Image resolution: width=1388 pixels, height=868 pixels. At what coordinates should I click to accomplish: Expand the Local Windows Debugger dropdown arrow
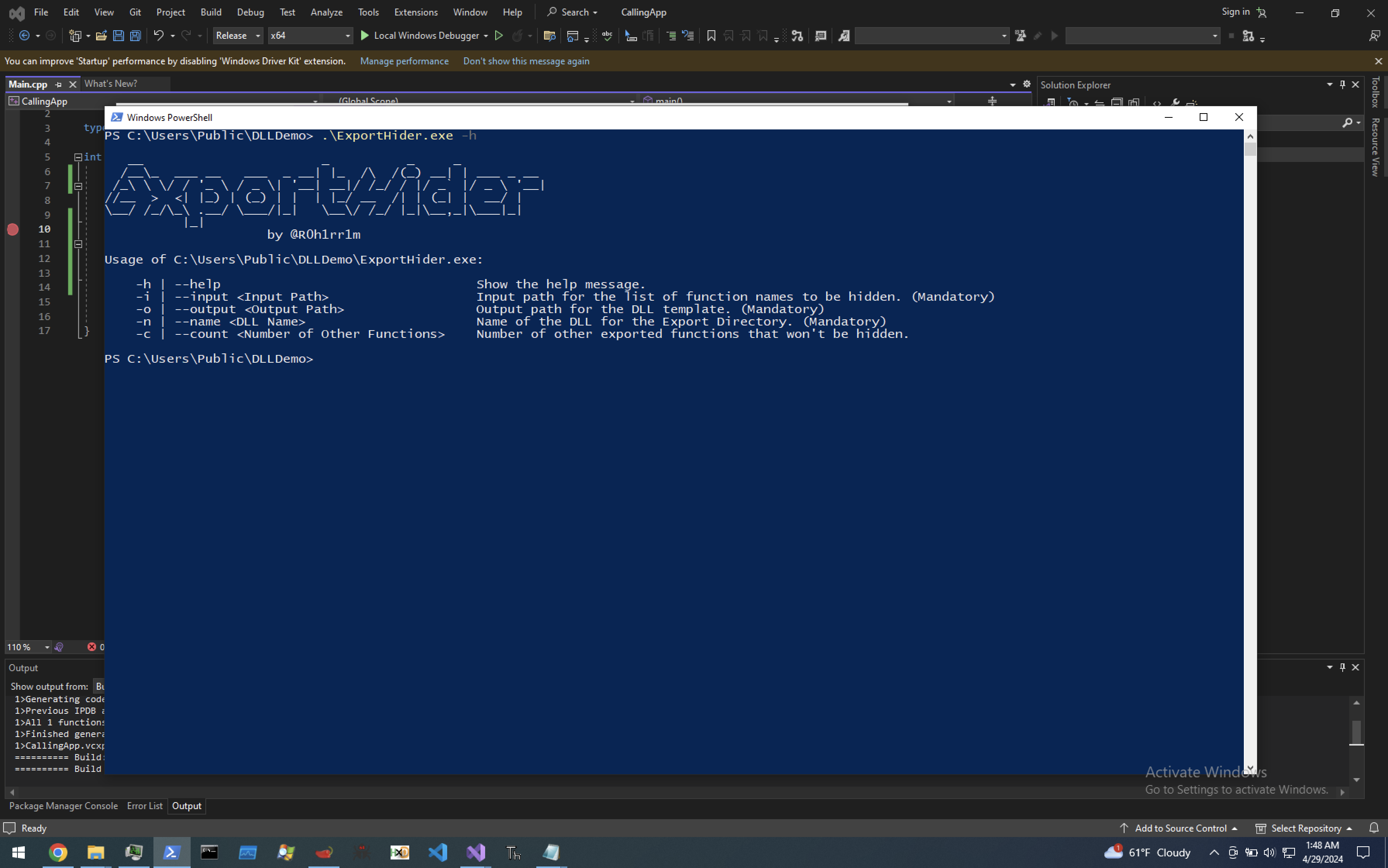point(486,36)
